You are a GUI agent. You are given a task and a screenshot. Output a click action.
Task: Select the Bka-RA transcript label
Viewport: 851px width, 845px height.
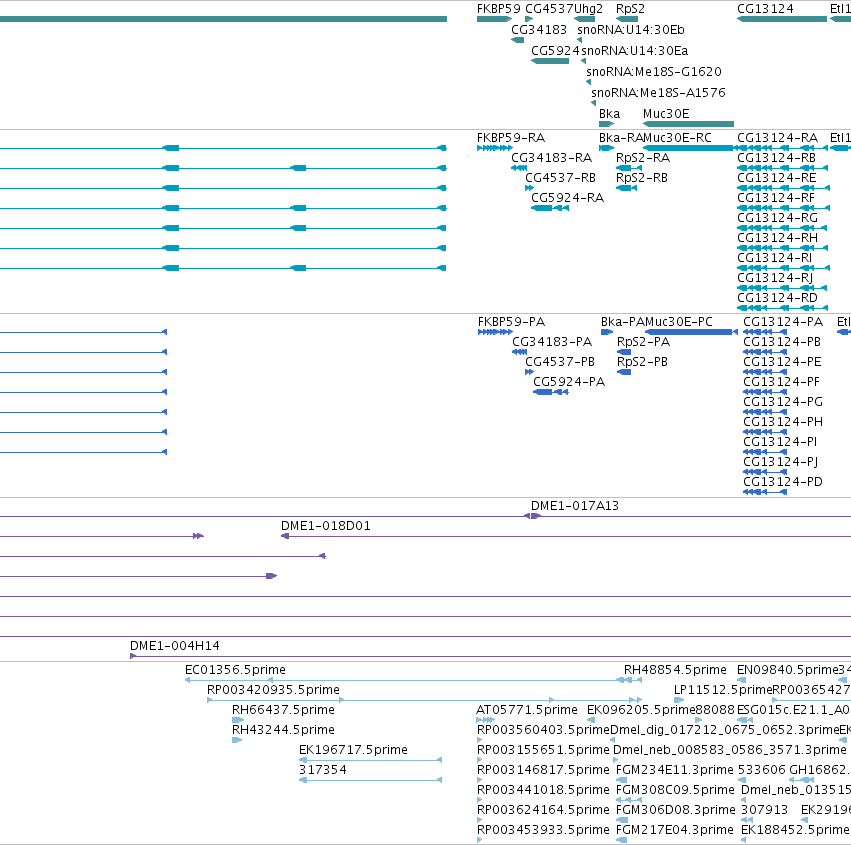click(621, 137)
